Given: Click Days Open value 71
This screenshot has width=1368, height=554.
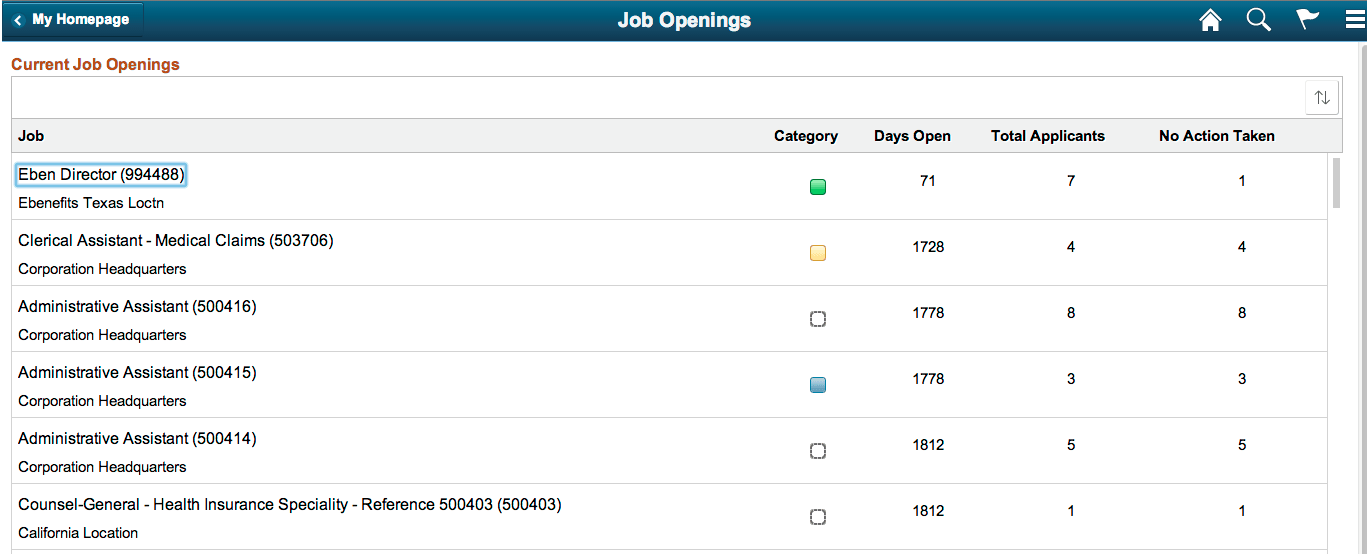Looking at the screenshot, I should click(928, 181).
